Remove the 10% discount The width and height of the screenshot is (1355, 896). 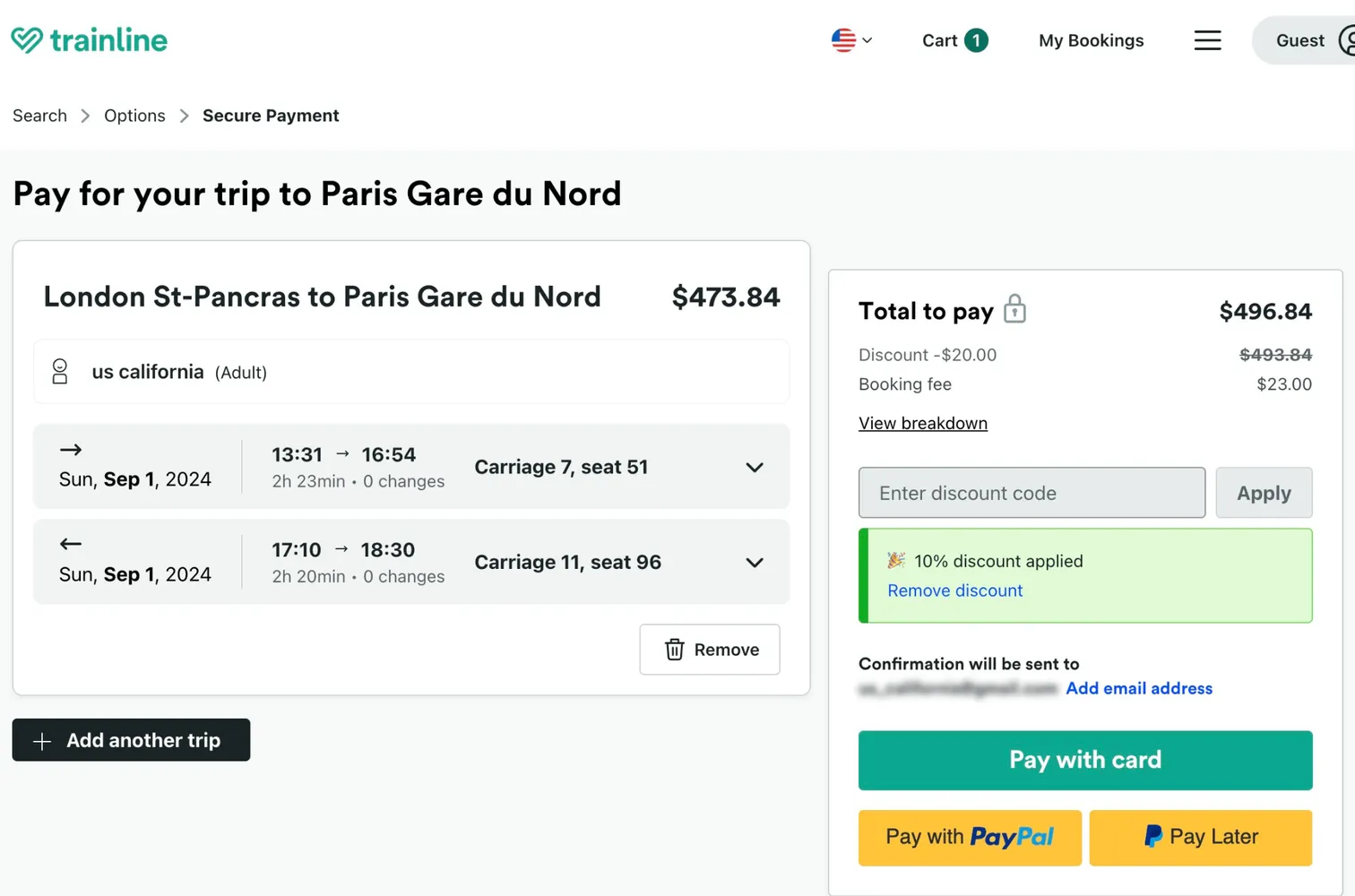point(954,590)
